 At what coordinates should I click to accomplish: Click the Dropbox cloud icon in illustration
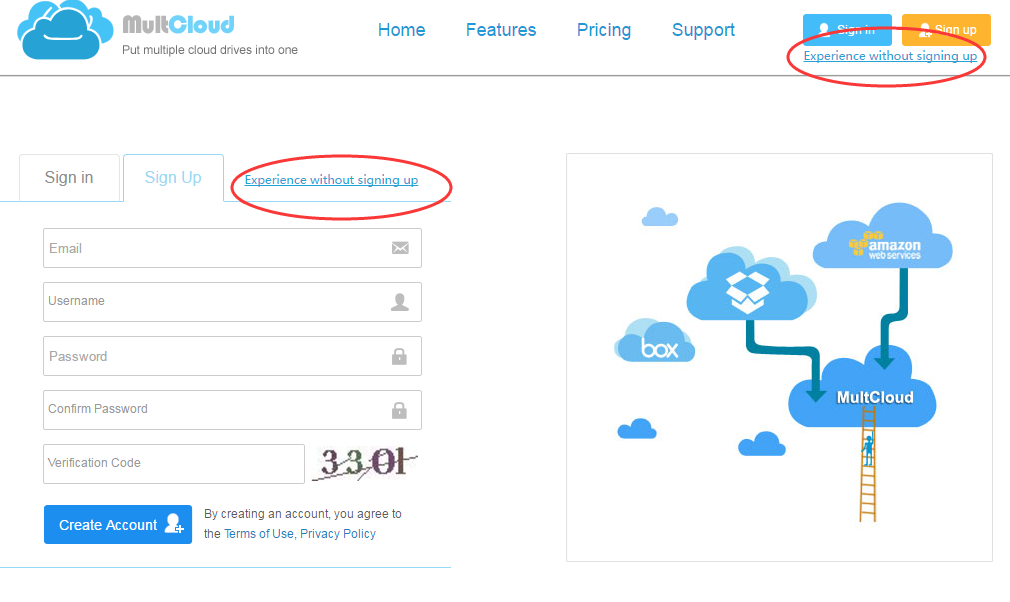750,285
